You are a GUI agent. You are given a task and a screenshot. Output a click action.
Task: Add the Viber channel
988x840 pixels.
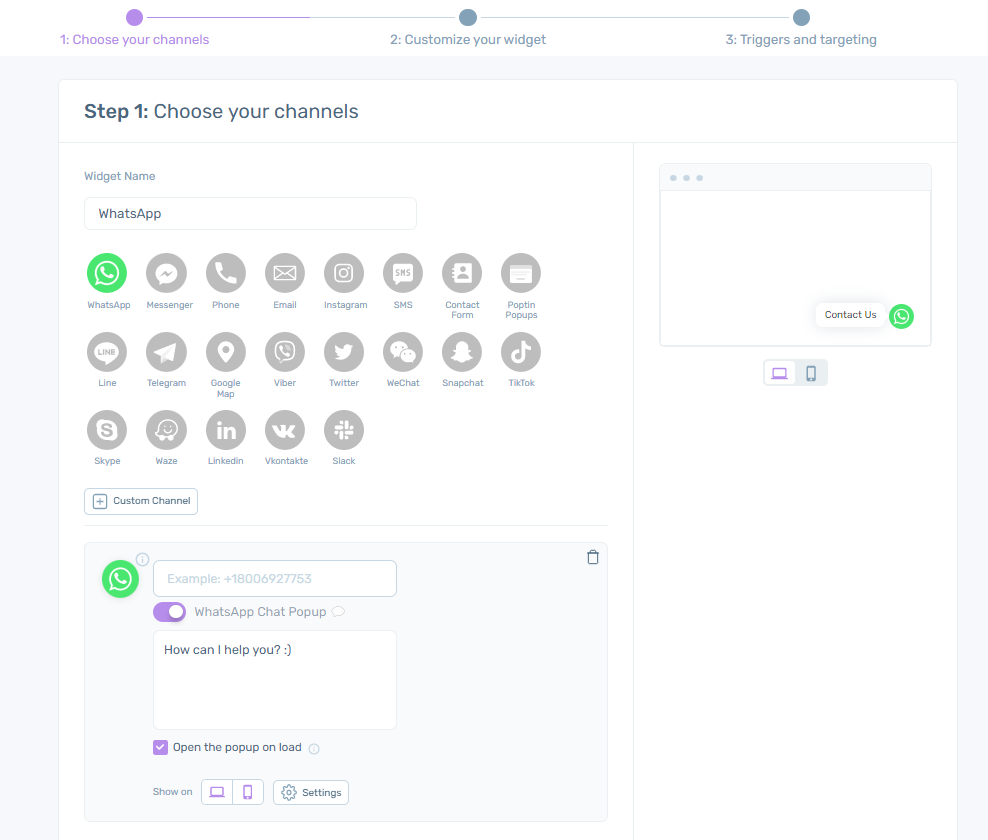pyautogui.click(x=285, y=352)
